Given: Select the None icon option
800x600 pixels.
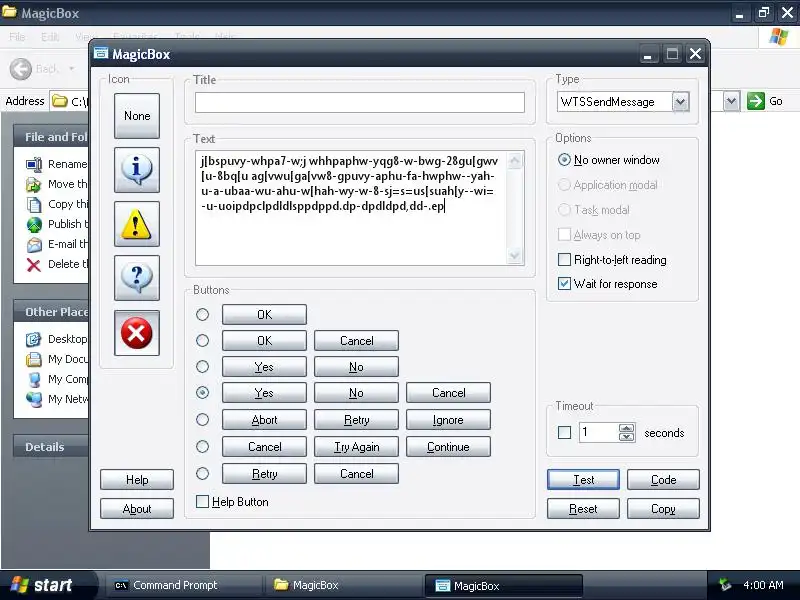Looking at the screenshot, I should pos(137,116).
